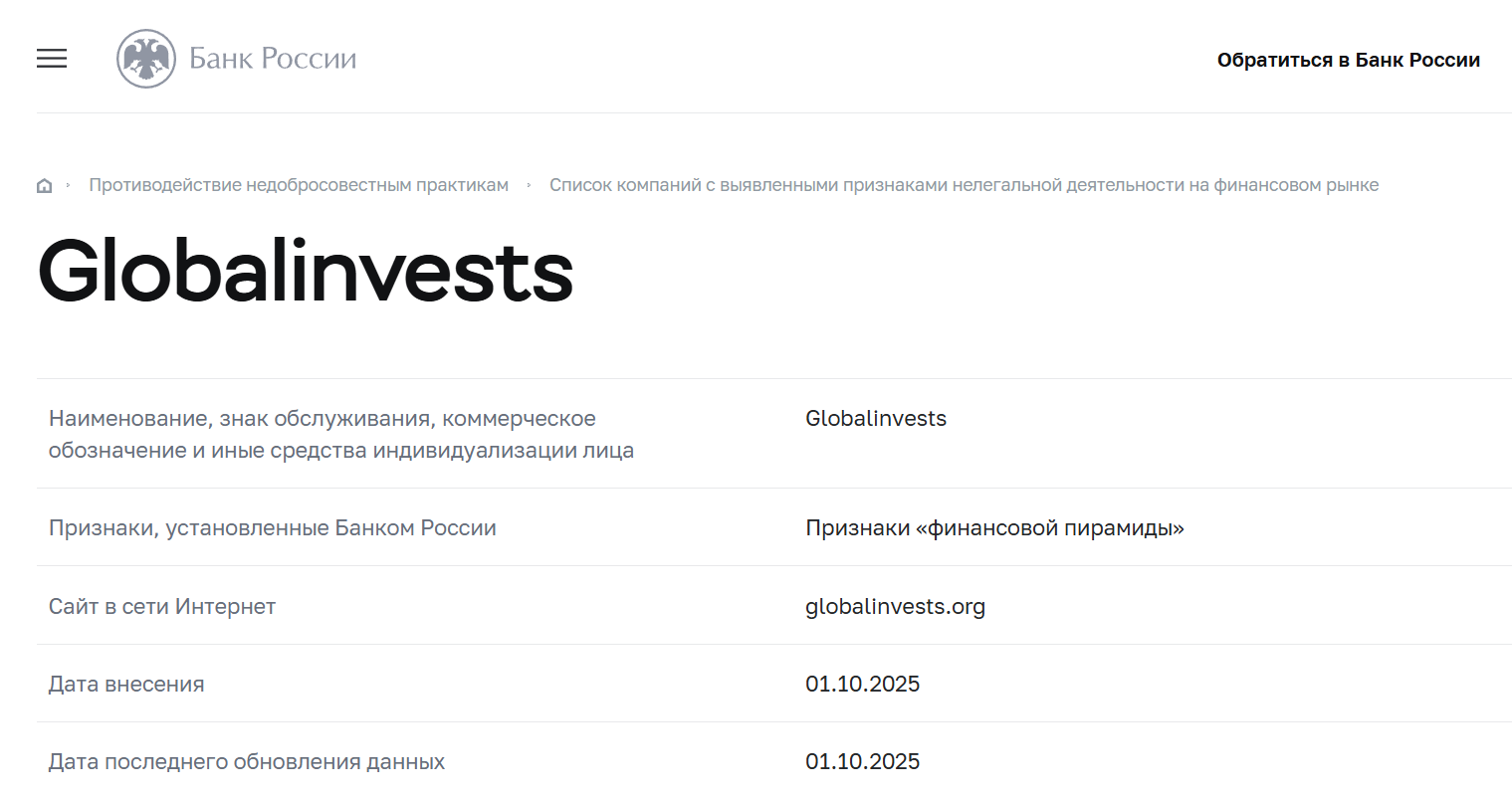Image resolution: width=1512 pixels, height=799 pixels.
Task: Click the home icon in the breadcrumbs
Action: pos(44,186)
